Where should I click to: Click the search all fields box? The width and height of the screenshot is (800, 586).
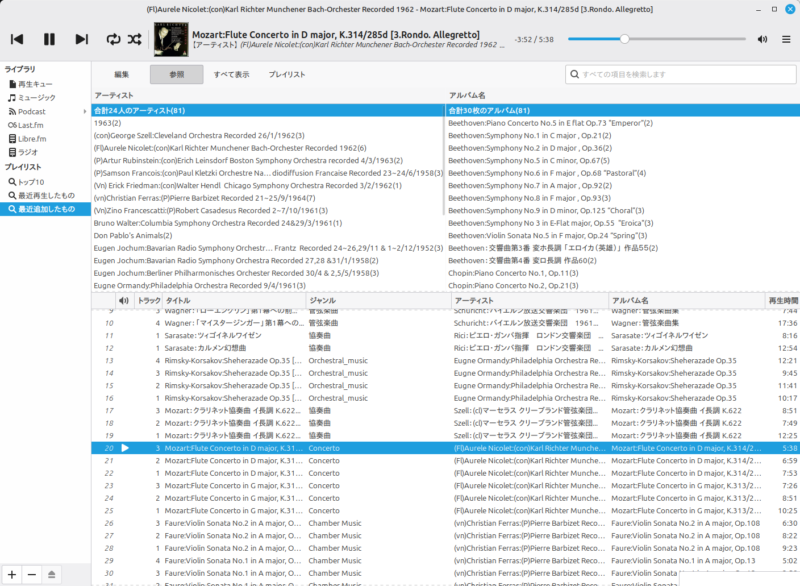[x=678, y=75]
